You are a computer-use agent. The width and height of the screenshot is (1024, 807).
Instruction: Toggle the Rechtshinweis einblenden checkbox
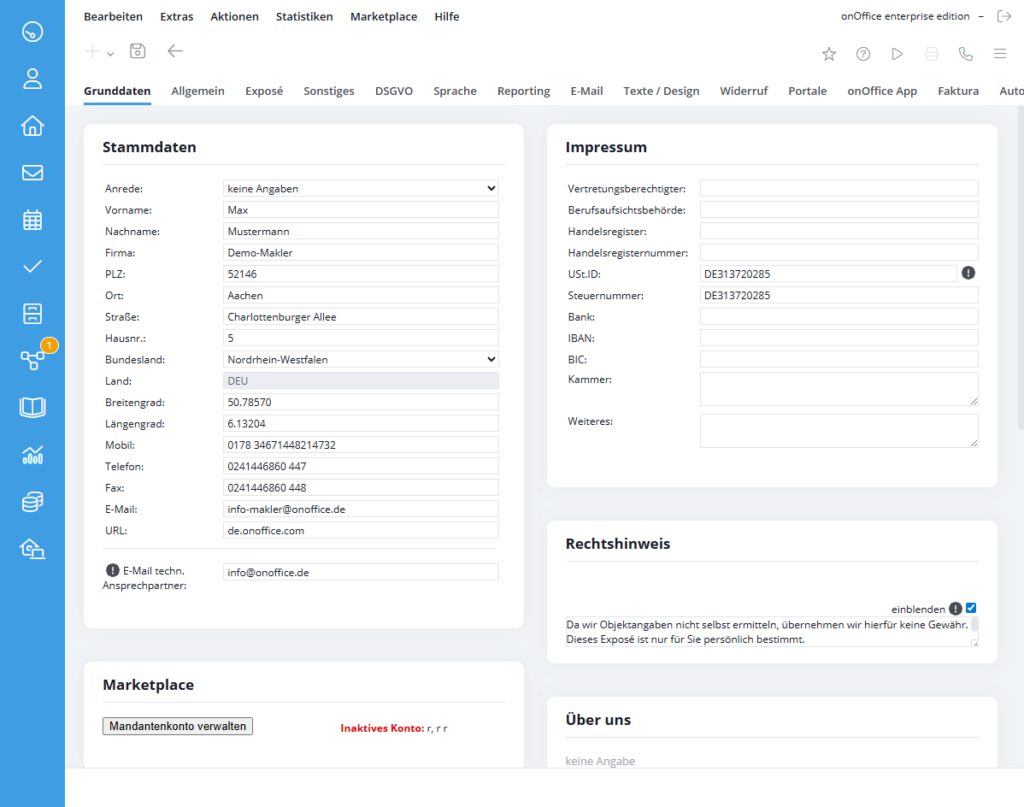[971, 608]
